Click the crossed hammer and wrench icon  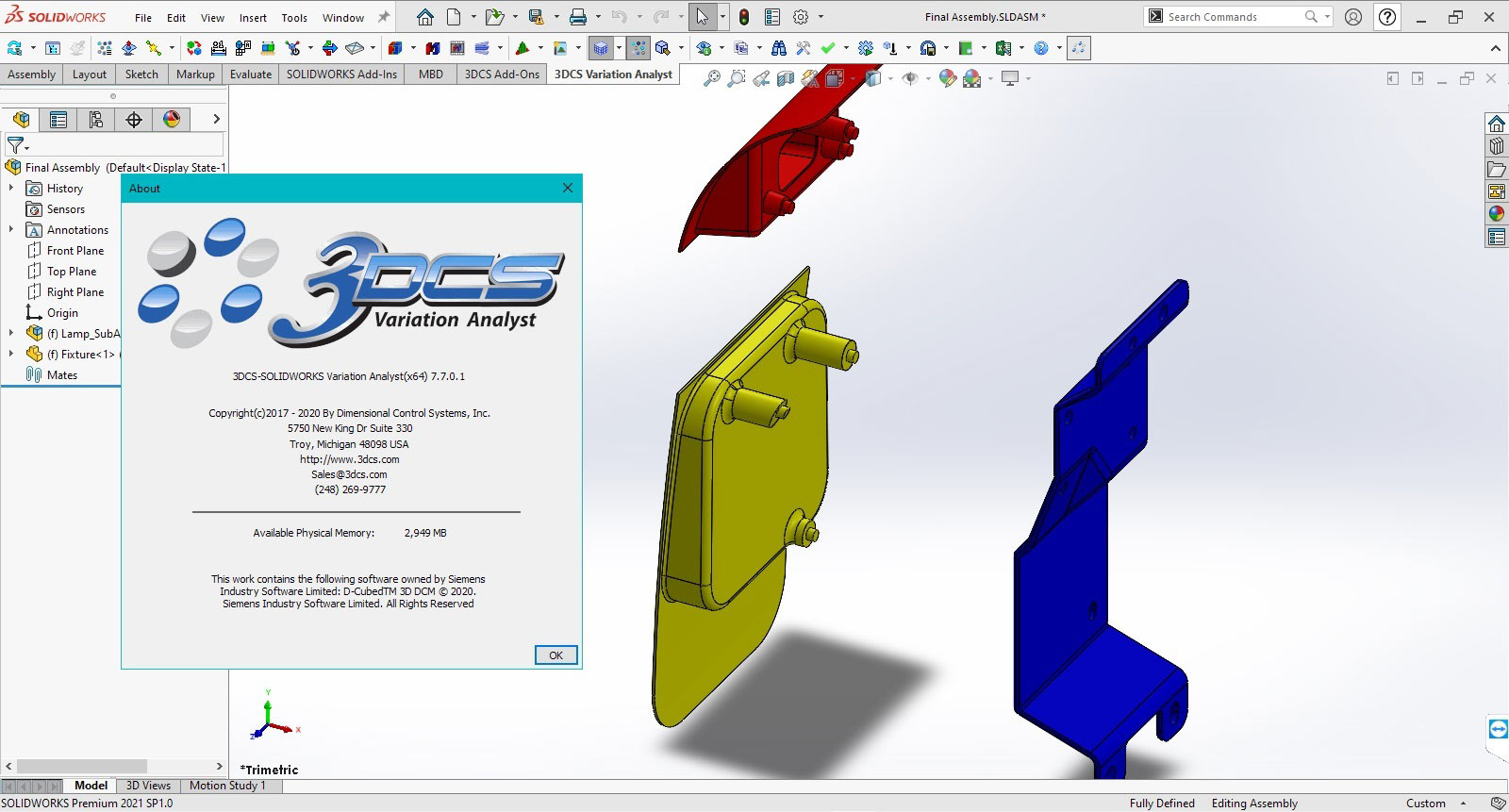point(803,48)
